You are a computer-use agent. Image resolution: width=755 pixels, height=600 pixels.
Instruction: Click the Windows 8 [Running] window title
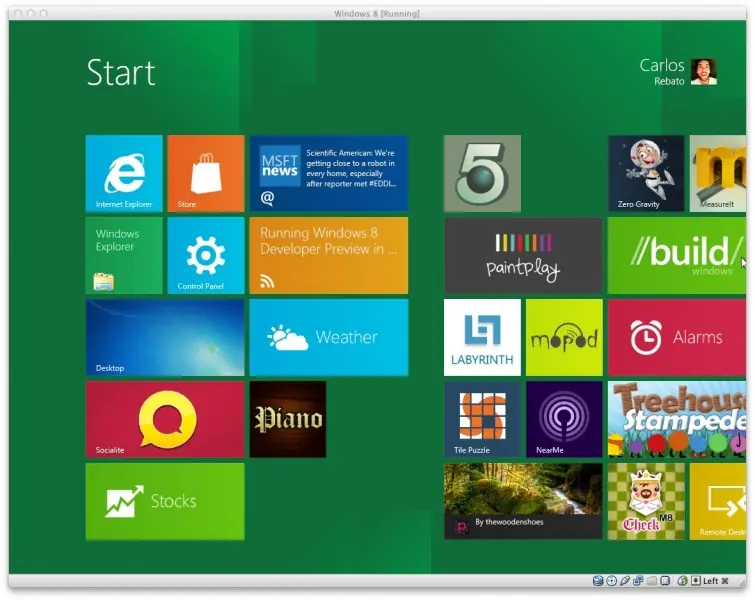tap(377, 13)
